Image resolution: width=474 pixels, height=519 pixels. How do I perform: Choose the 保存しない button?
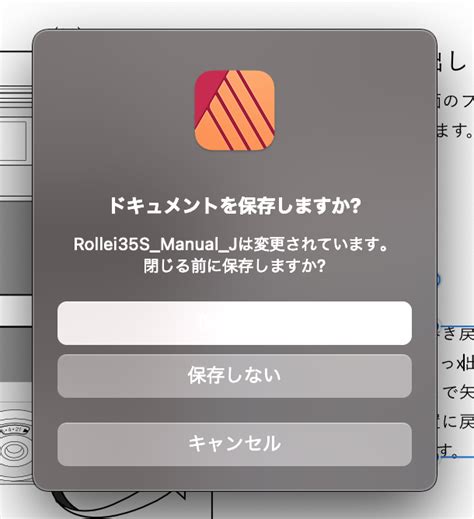pyautogui.click(x=234, y=376)
